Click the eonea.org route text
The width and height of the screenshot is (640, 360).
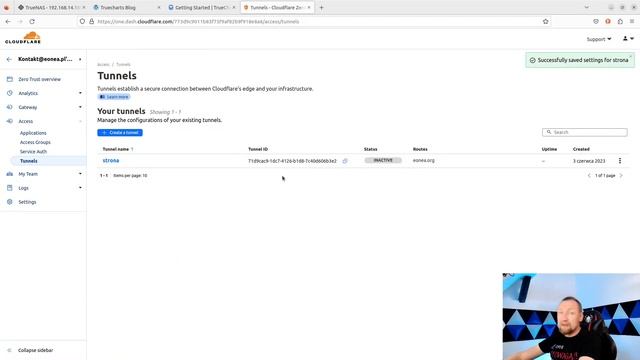tap(424, 160)
